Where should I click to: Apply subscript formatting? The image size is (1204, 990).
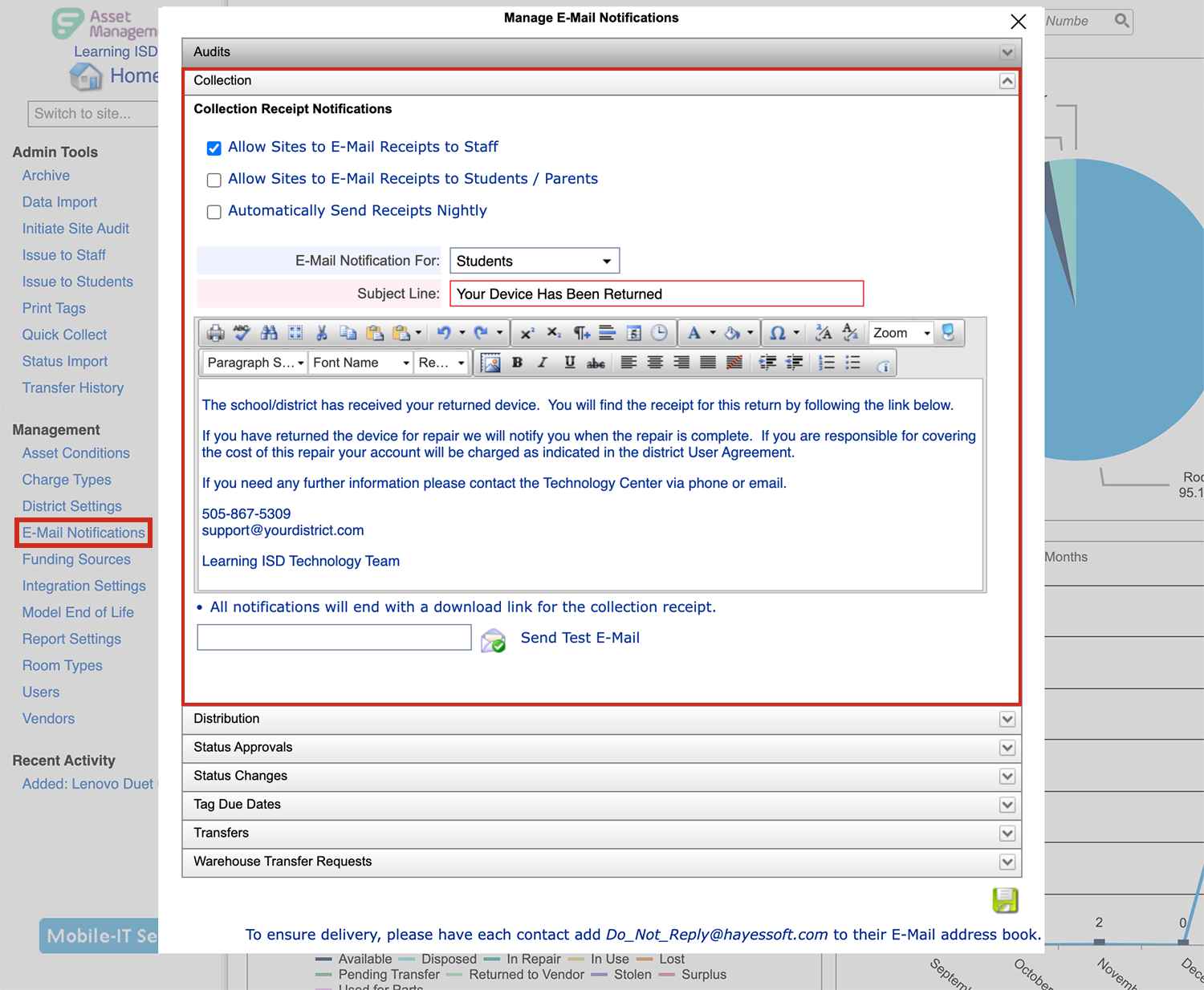click(554, 333)
